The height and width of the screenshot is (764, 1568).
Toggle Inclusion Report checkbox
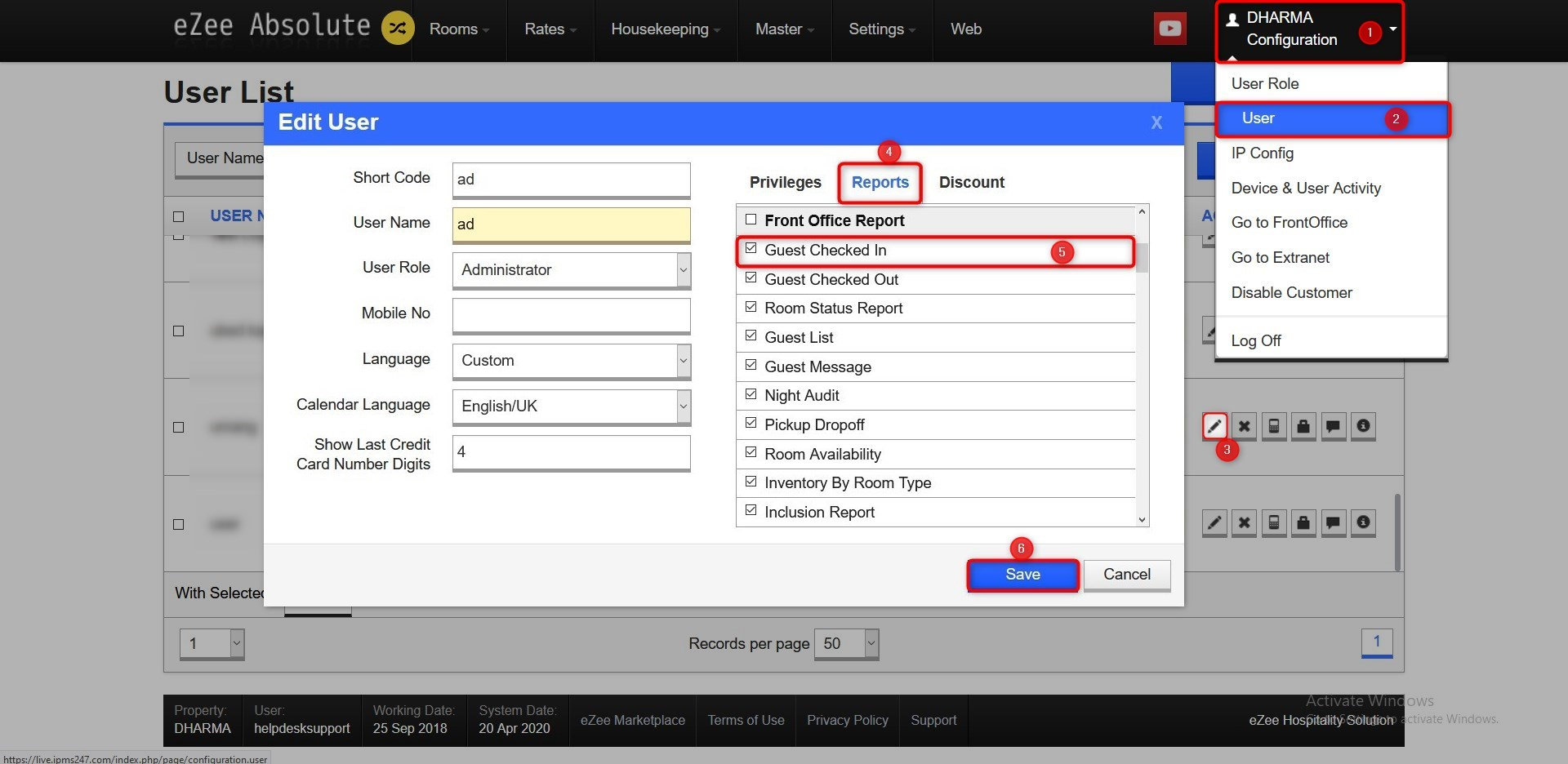tap(751, 511)
